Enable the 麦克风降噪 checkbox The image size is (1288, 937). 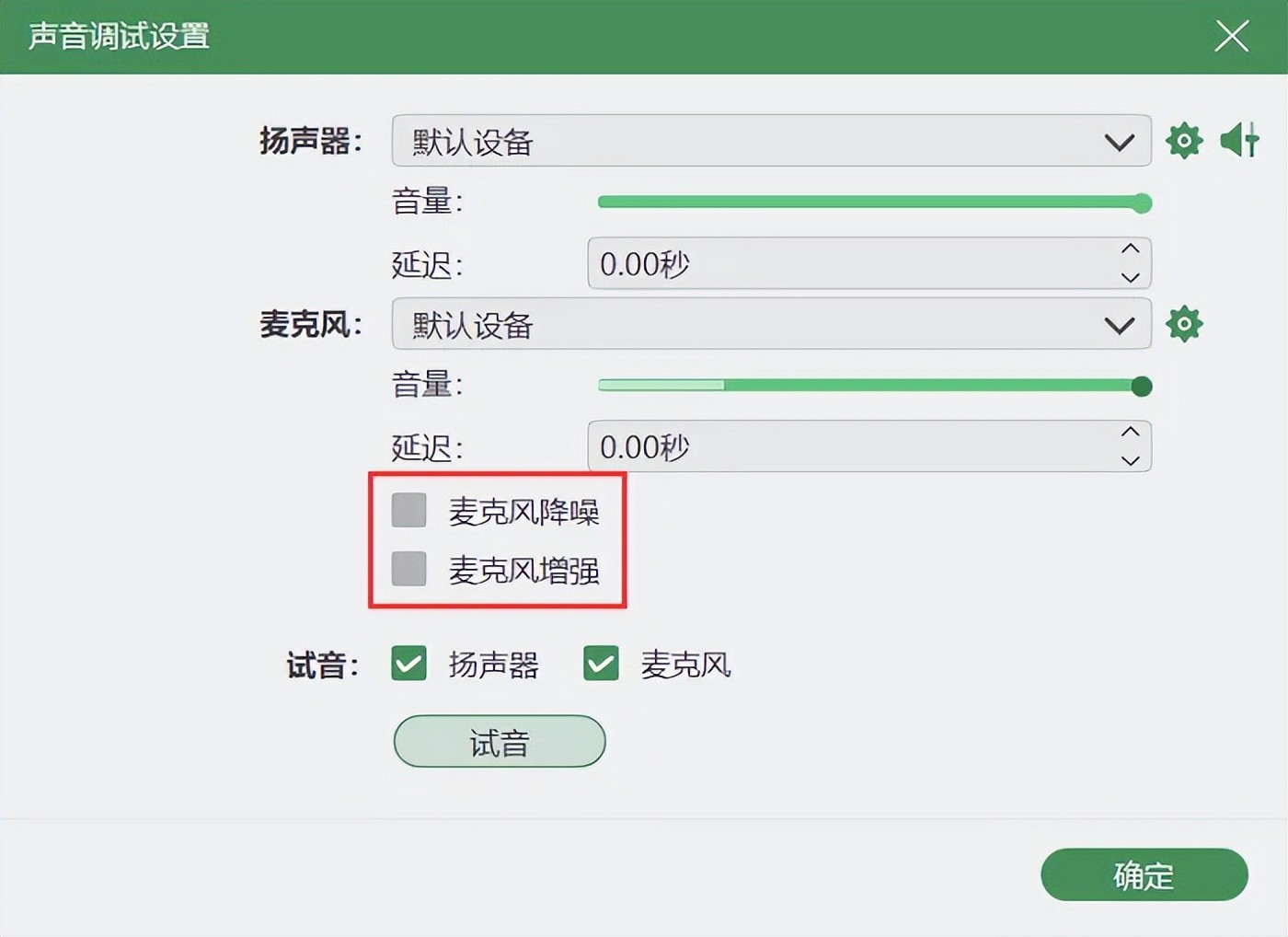409,510
